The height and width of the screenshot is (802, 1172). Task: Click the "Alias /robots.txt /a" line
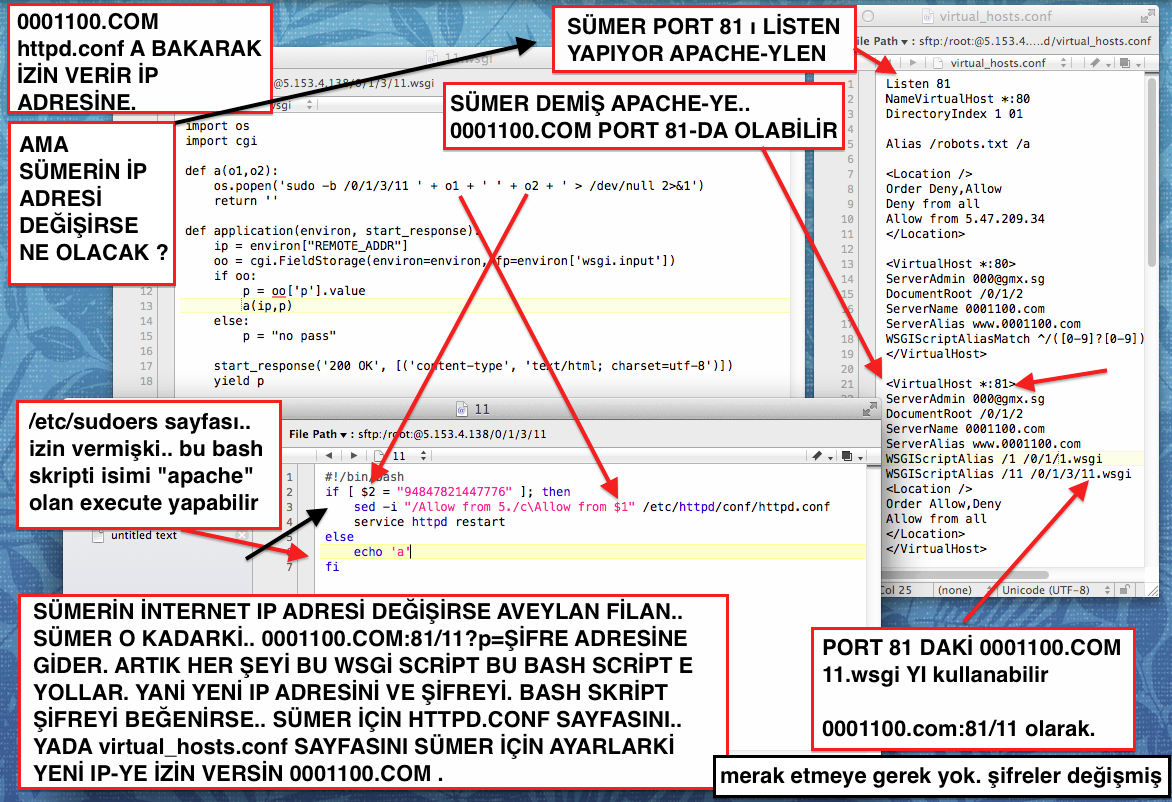click(x=957, y=144)
